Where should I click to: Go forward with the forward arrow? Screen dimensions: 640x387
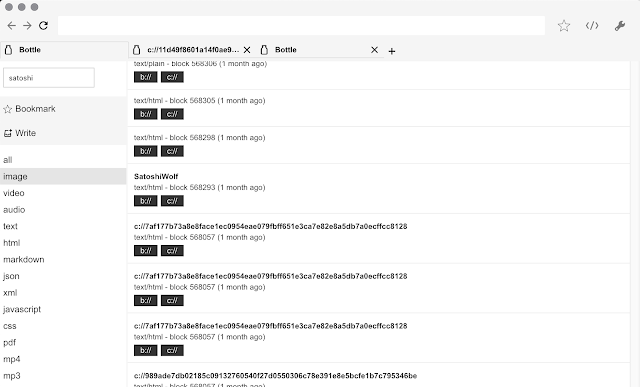pyautogui.click(x=27, y=26)
